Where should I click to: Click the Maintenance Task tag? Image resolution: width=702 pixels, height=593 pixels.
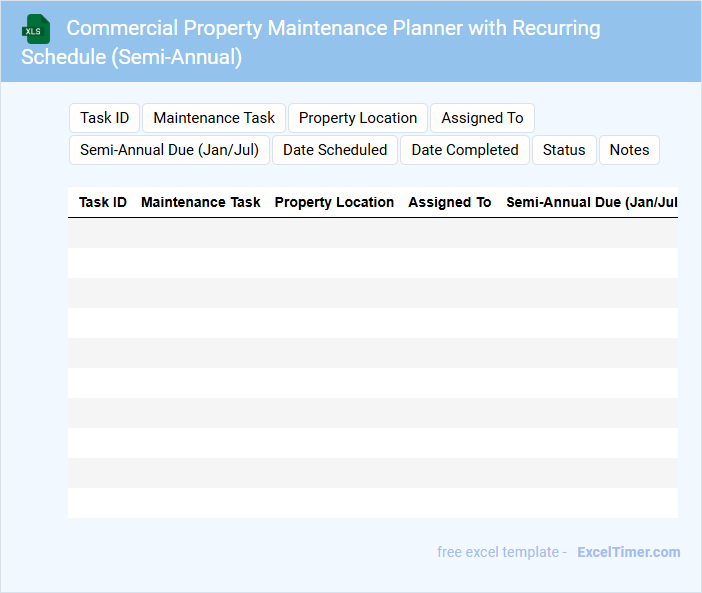click(214, 118)
